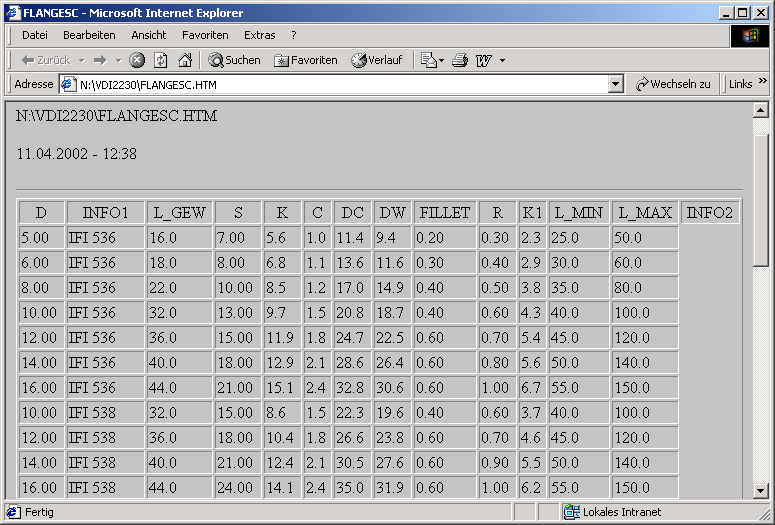Click the vertical scrollbar down arrow
This screenshot has width=775, height=525.
760,490
